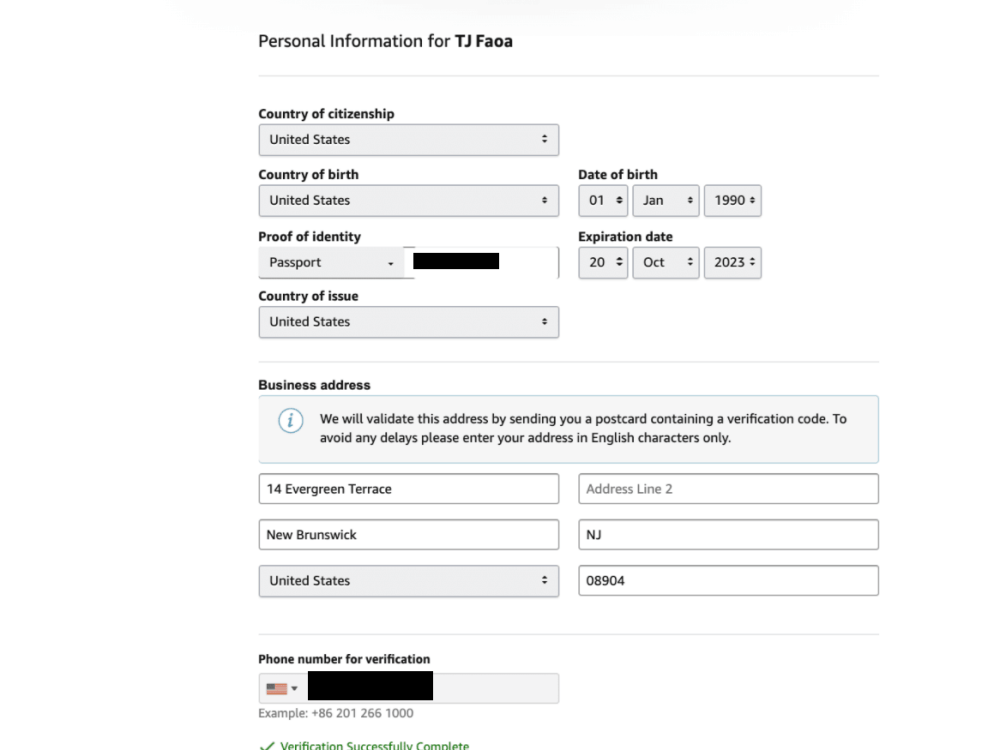Open the business address country dropdown
The width and height of the screenshot is (1000, 750).
(408, 580)
